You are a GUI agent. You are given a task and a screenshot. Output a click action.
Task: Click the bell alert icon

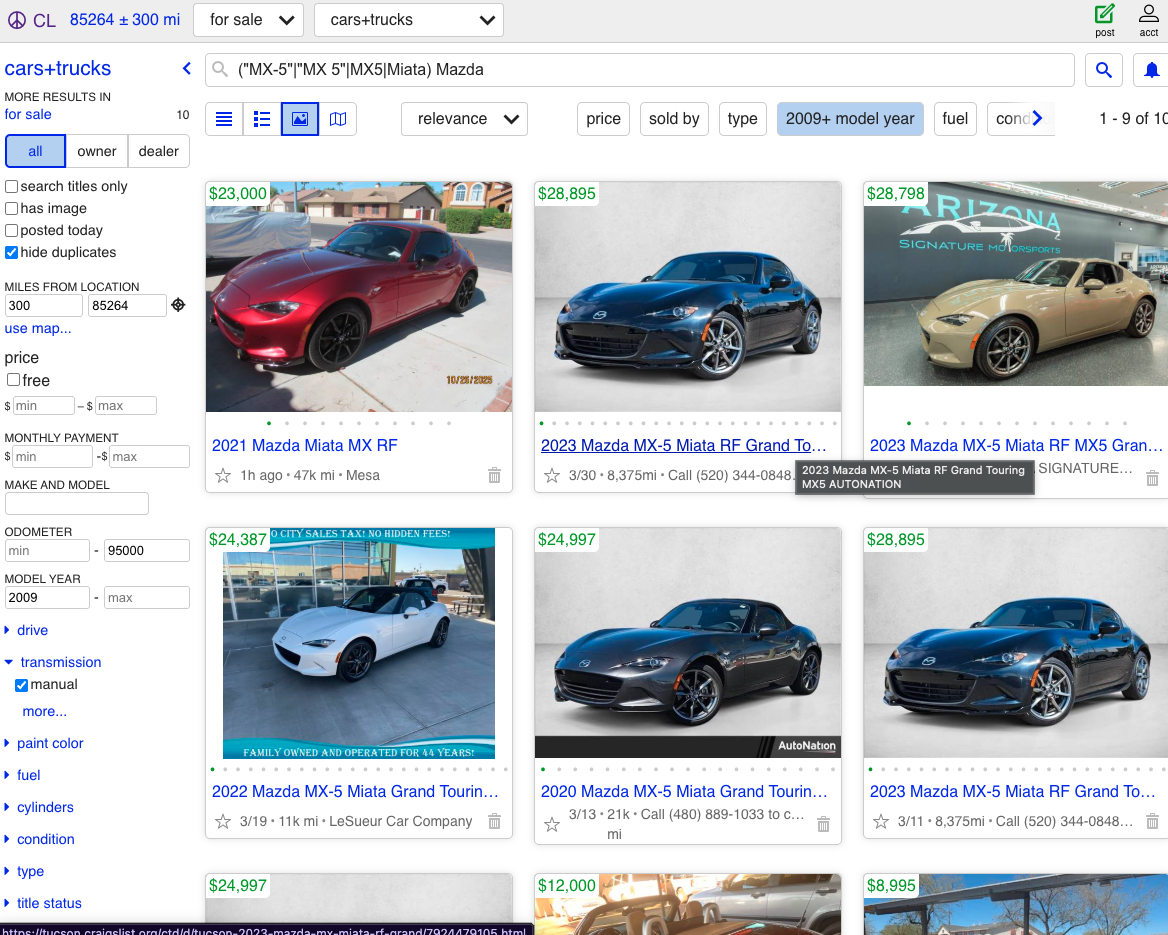coord(1151,70)
